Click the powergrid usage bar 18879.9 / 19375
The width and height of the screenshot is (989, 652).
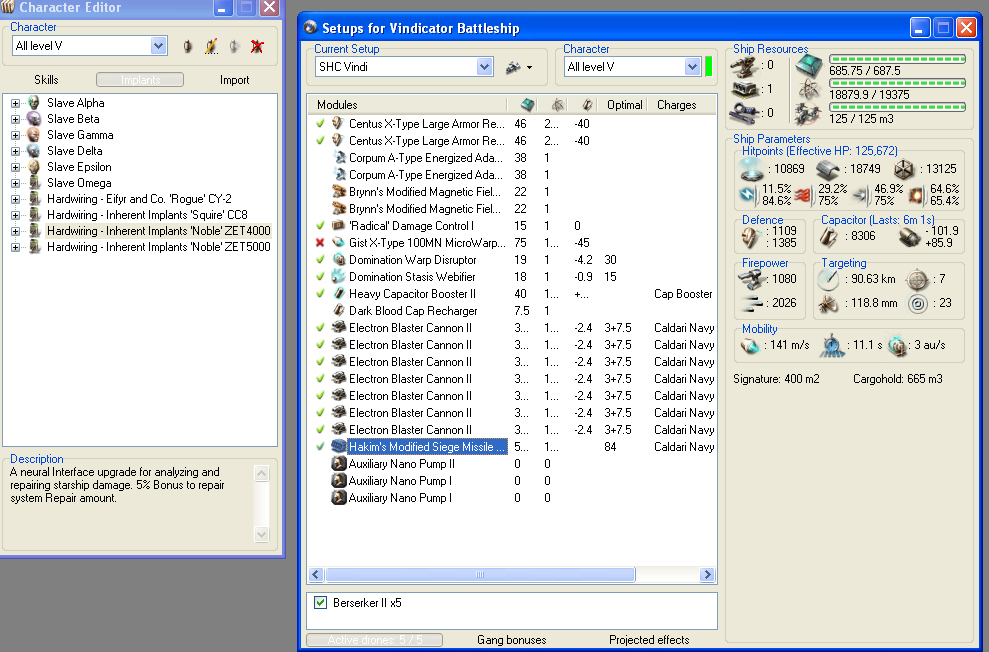(897, 83)
